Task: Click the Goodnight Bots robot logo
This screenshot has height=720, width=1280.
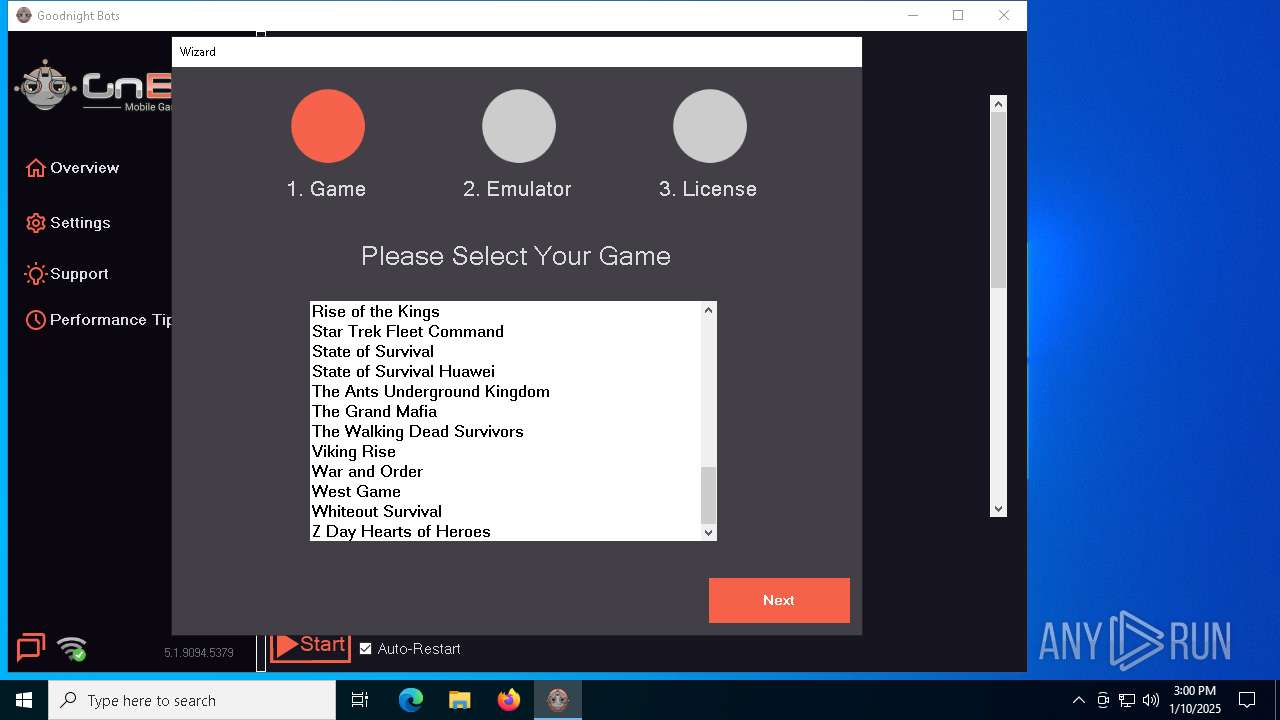Action: [45, 87]
